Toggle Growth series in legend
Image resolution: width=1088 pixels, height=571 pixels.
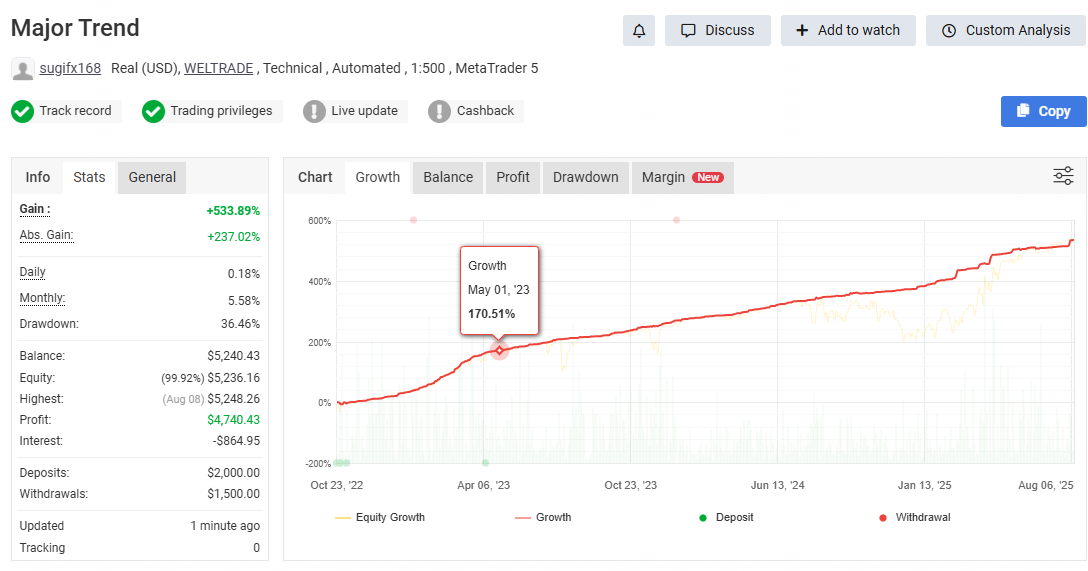coord(543,518)
